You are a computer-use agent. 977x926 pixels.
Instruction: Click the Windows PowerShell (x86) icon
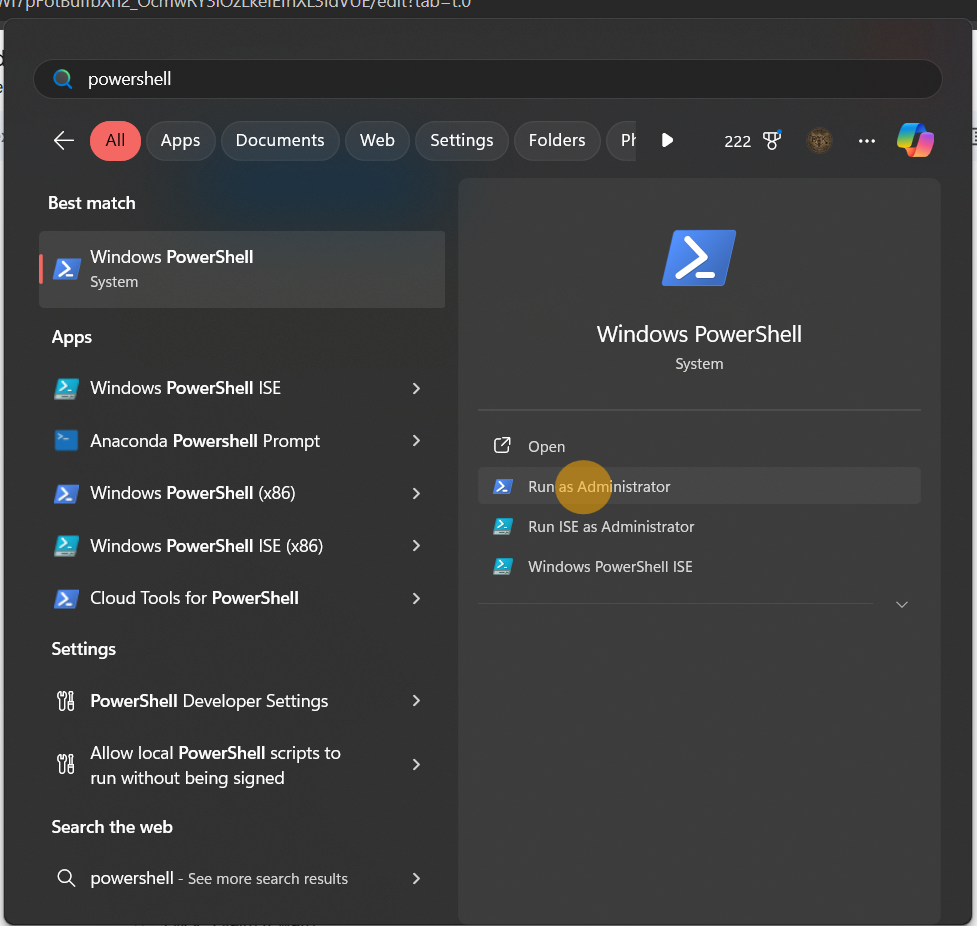(x=66, y=494)
